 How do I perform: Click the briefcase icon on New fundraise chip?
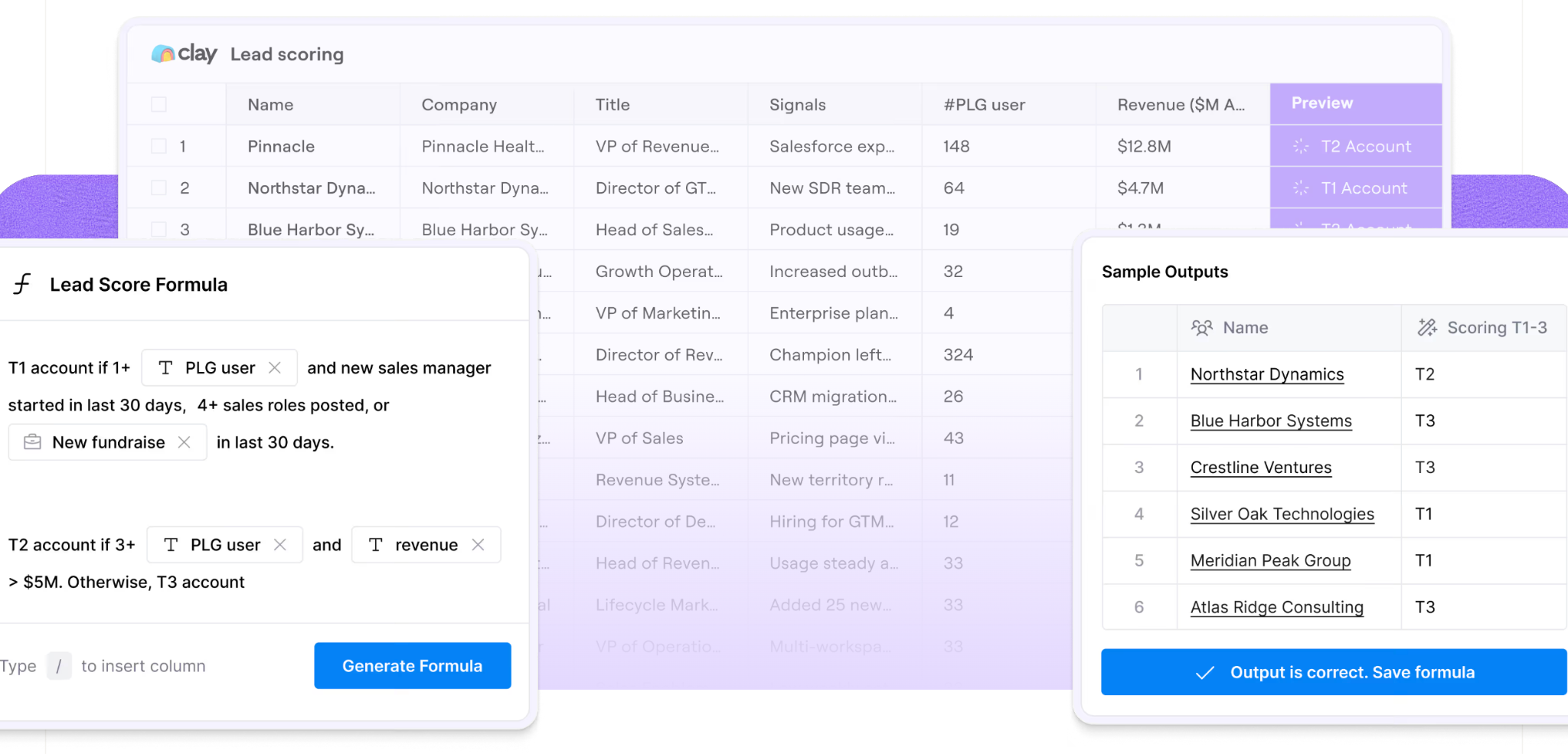click(32, 442)
